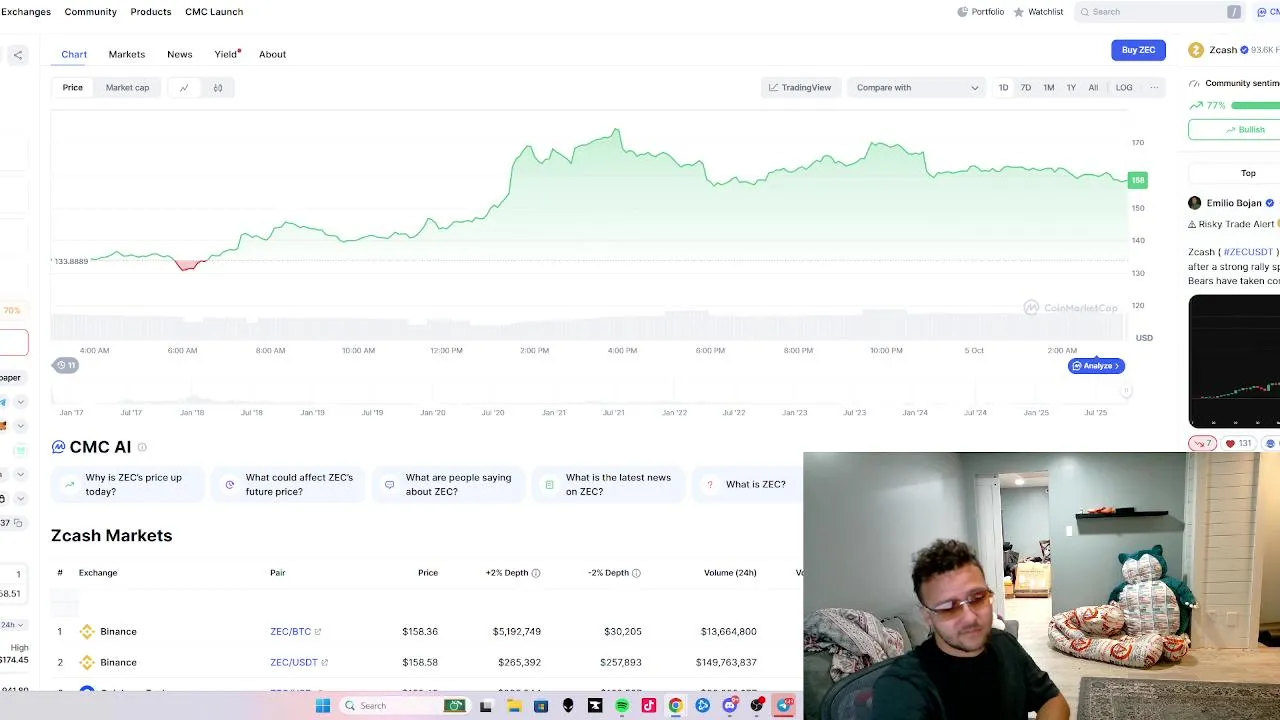Viewport: 1280px width, 720px height.
Task: Open the Compare with dropdown
Action: pos(917,88)
